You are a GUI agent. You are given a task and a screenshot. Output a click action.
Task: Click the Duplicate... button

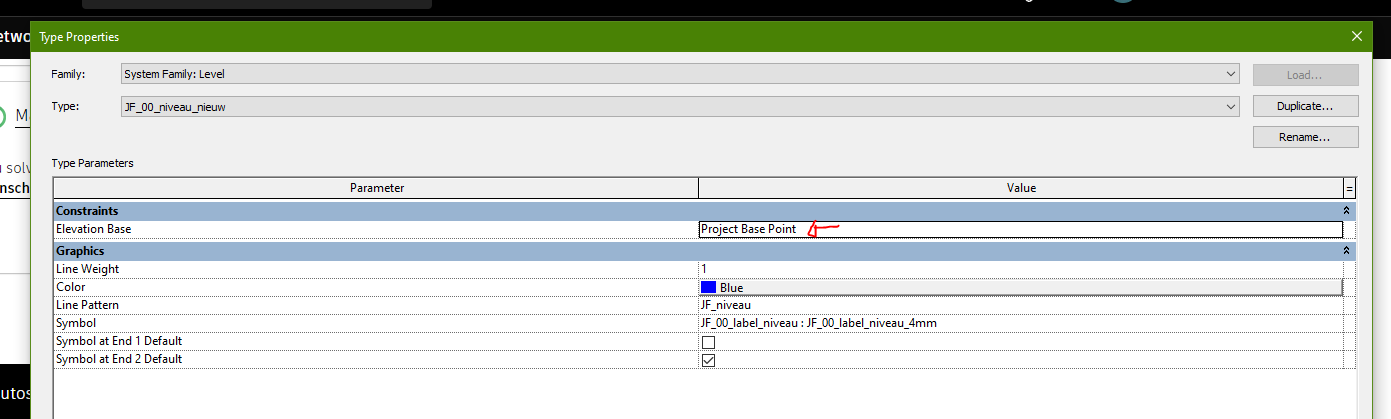tap(1305, 106)
